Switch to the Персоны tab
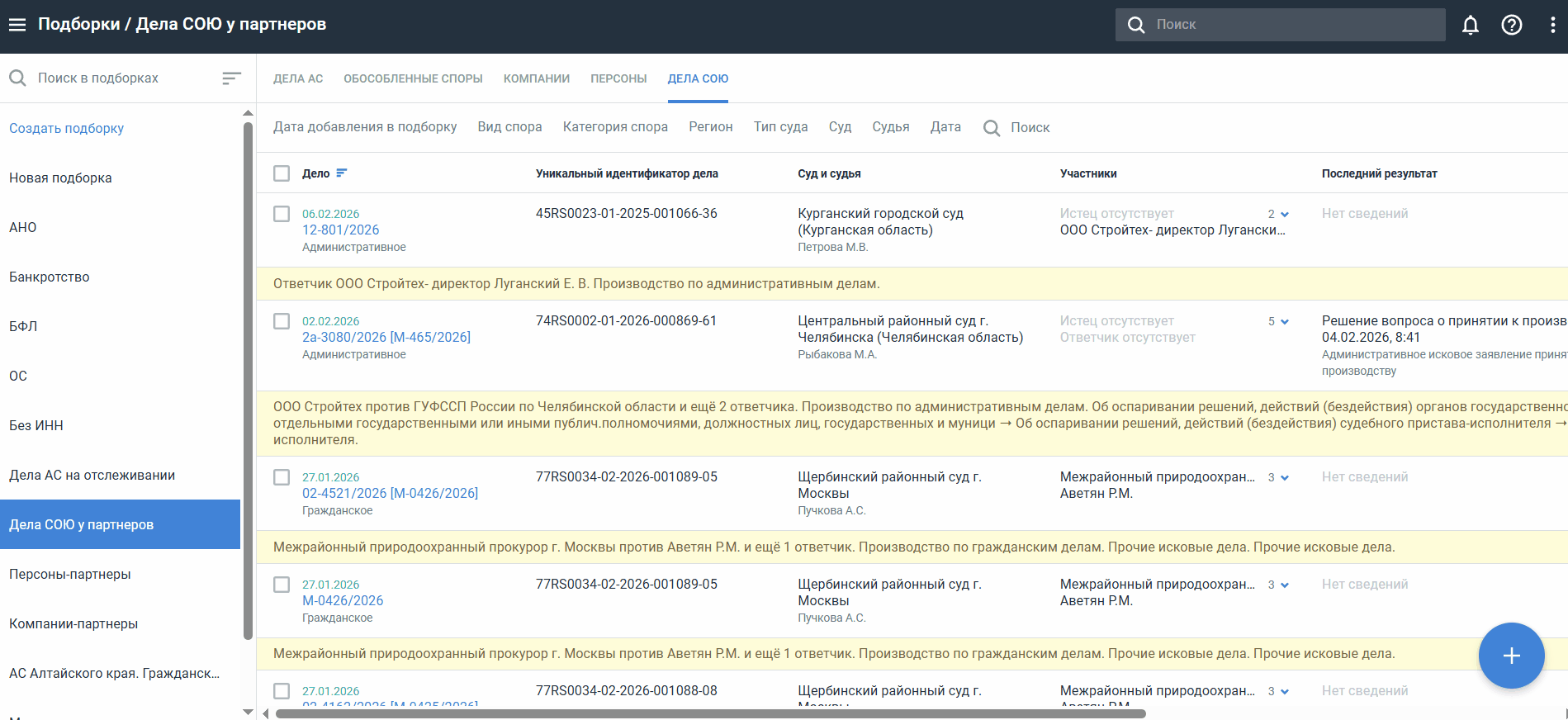This screenshot has height=720, width=1568. pos(618,78)
